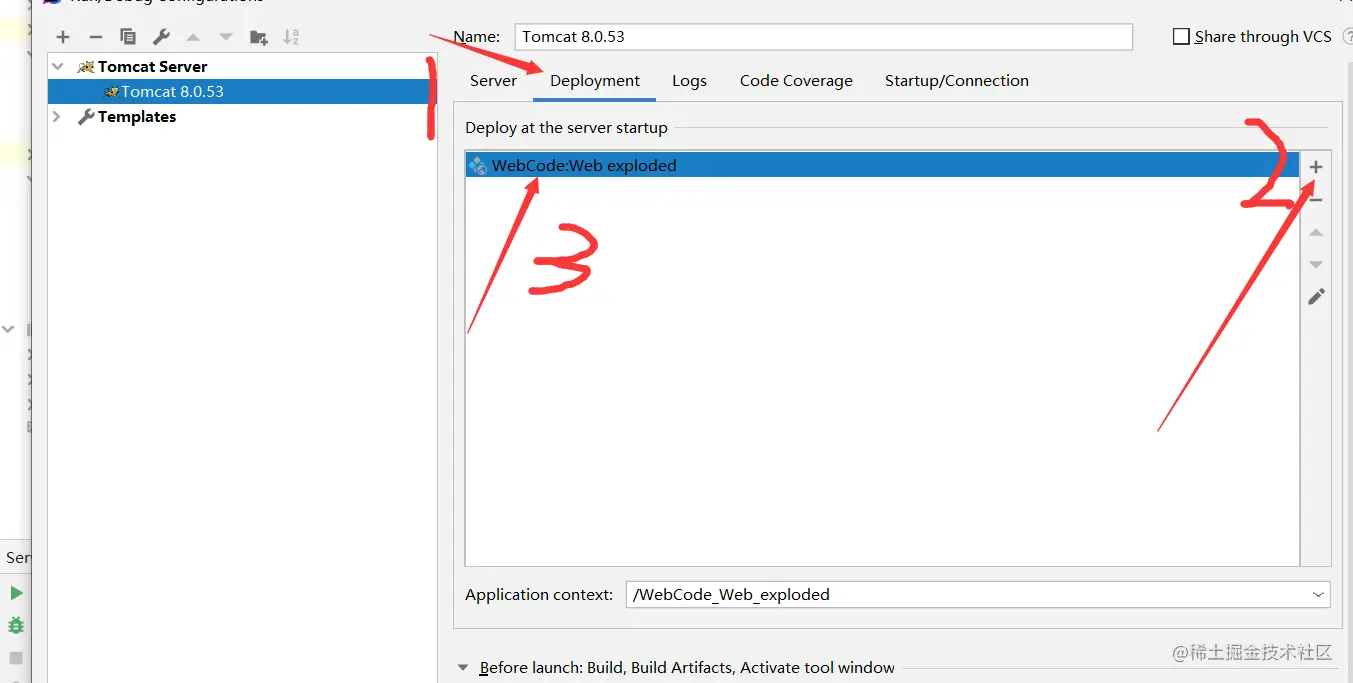The width and height of the screenshot is (1353, 683).
Task: Click the grey Stop icon in Services panel
Action: coord(16,658)
